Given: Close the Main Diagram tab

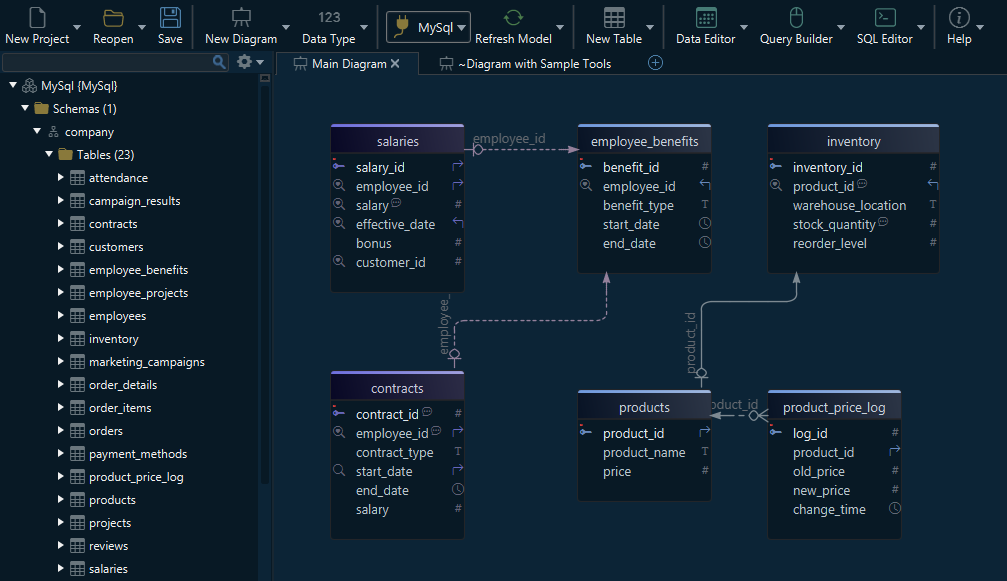Looking at the screenshot, I should click(395, 64).
